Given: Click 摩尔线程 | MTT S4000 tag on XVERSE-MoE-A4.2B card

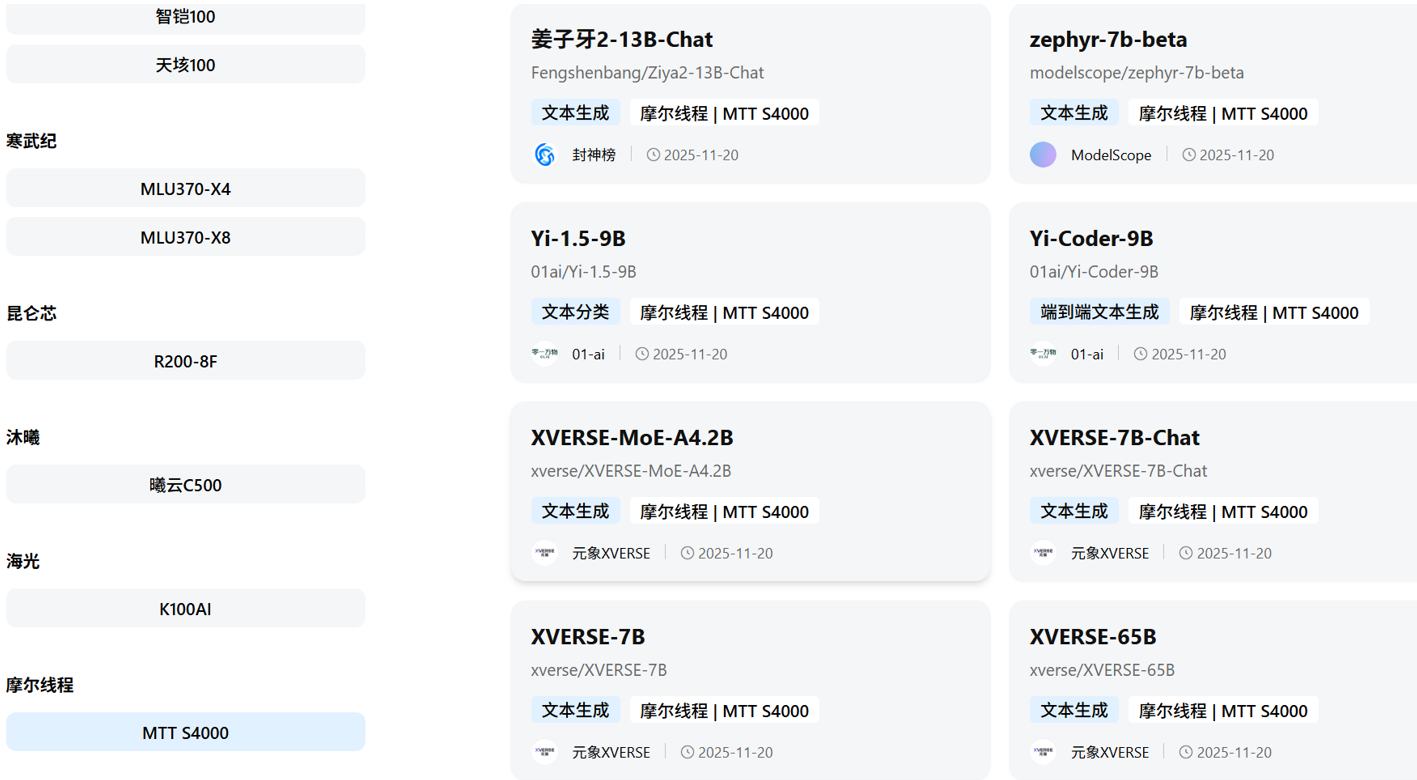Looking at the screenshot, I should 724,511.
